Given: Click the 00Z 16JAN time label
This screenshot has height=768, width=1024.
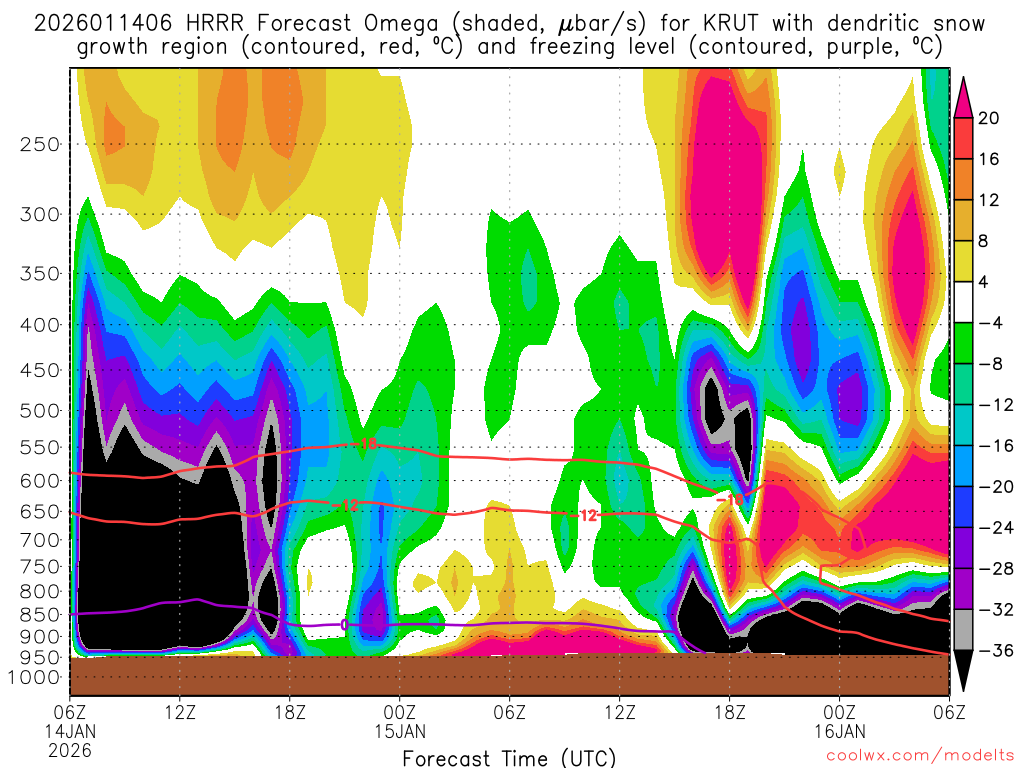Looking at the screenshot, I should (839, 722).
